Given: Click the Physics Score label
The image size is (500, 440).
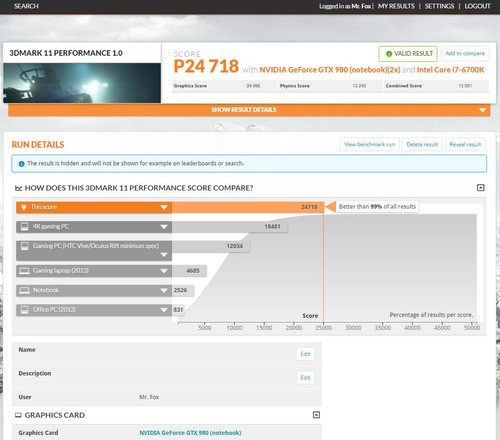Looking at the screenshot, I should click(x=295, y=86).
